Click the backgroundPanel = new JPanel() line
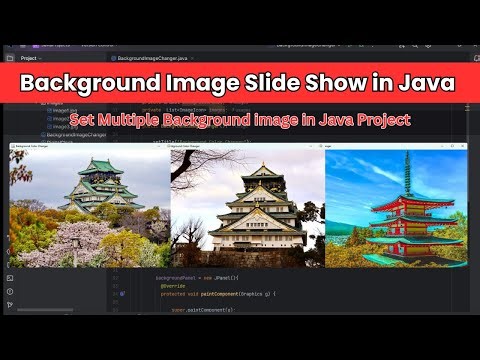The height and width of the screenshot is (360, 480). [197, 278]
